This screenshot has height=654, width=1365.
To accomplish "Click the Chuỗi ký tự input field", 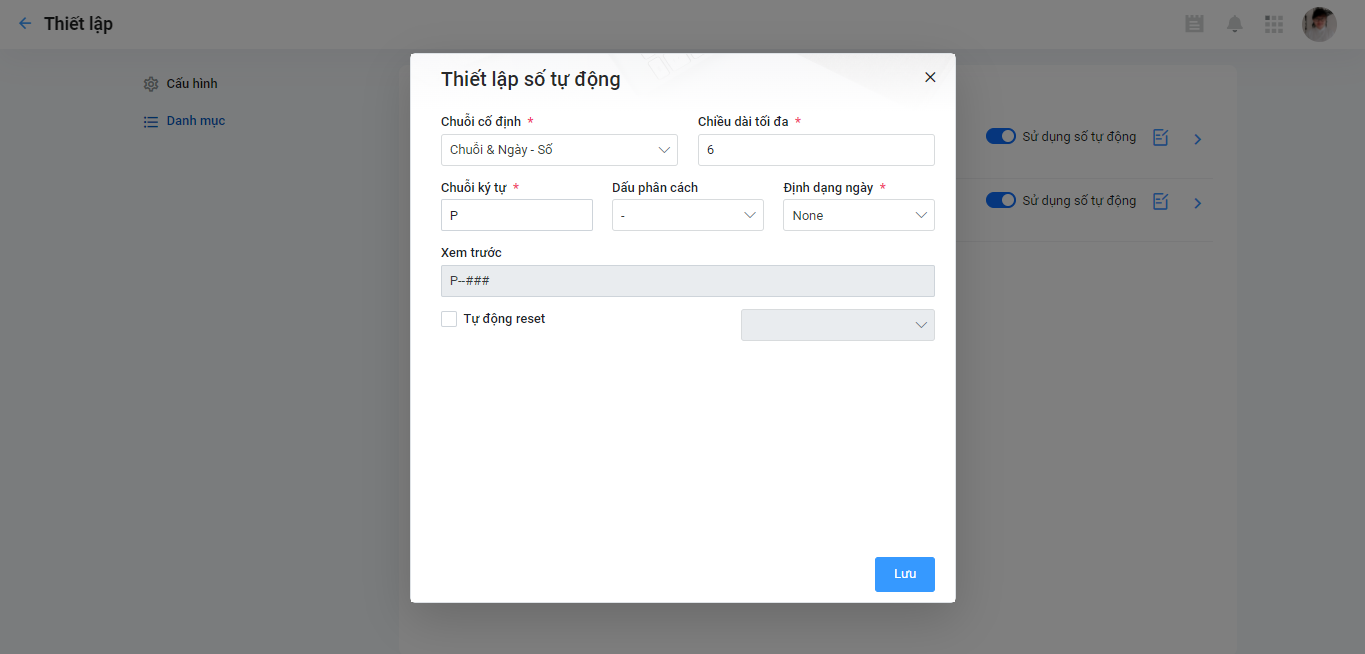I will (517, 215).
